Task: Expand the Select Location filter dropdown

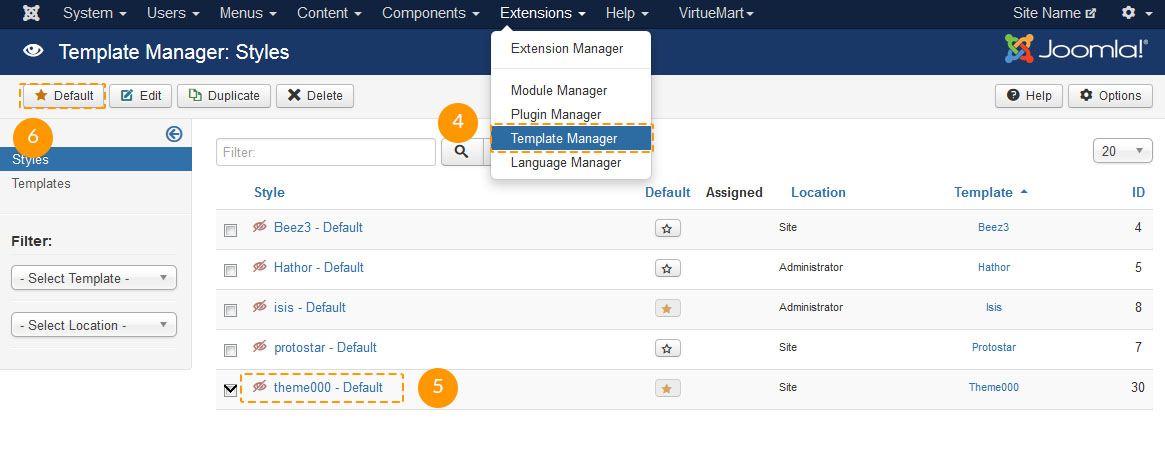Action: (x=94, y=325)
